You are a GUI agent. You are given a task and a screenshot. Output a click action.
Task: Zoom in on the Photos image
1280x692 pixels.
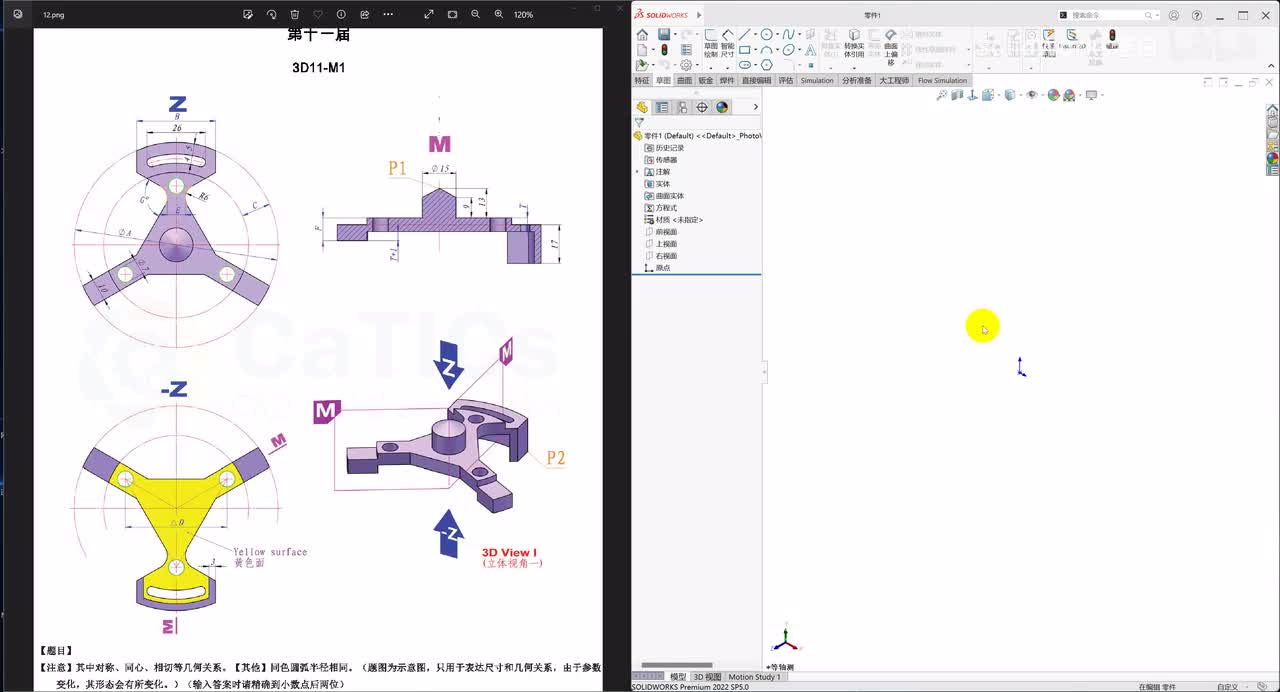(x=499, y=15)
